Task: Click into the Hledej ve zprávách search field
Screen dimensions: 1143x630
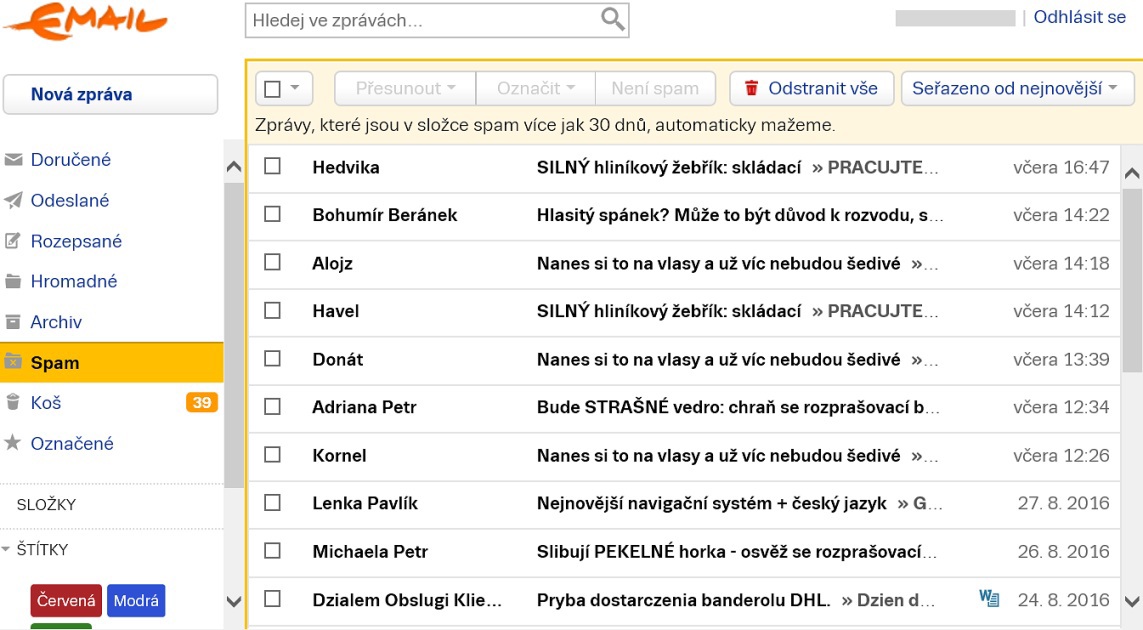Action: [420, 20]
